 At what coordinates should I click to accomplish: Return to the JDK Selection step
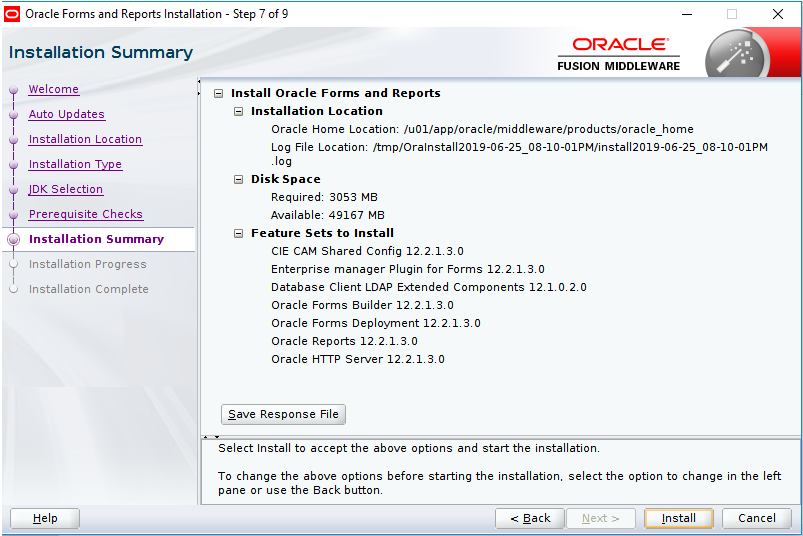[65, 189]
